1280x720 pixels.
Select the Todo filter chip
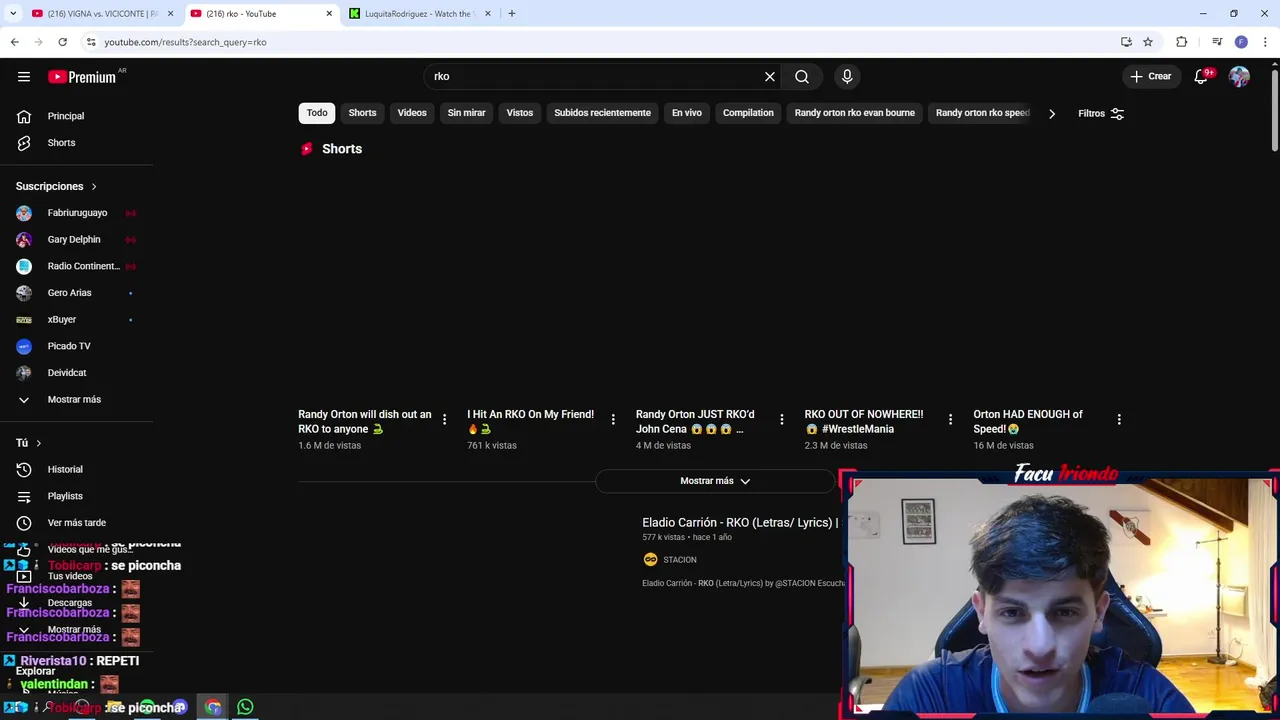317,113
